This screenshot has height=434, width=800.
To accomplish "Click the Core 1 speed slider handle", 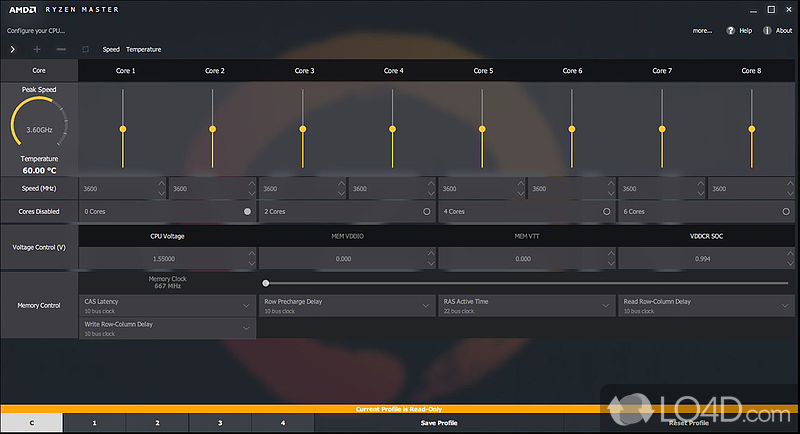I will point(123,129).
